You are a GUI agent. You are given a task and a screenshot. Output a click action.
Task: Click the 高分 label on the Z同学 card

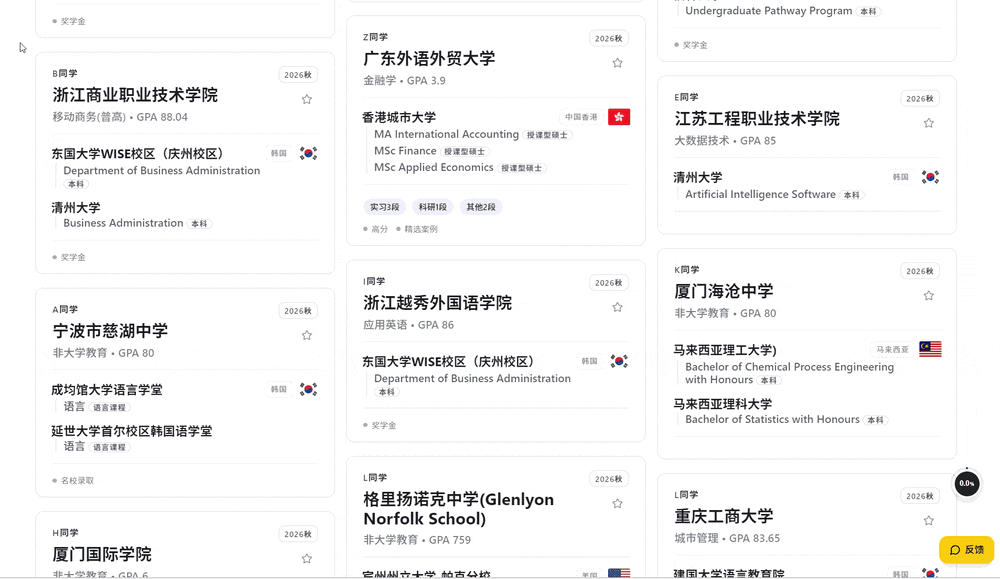[379, 229]
